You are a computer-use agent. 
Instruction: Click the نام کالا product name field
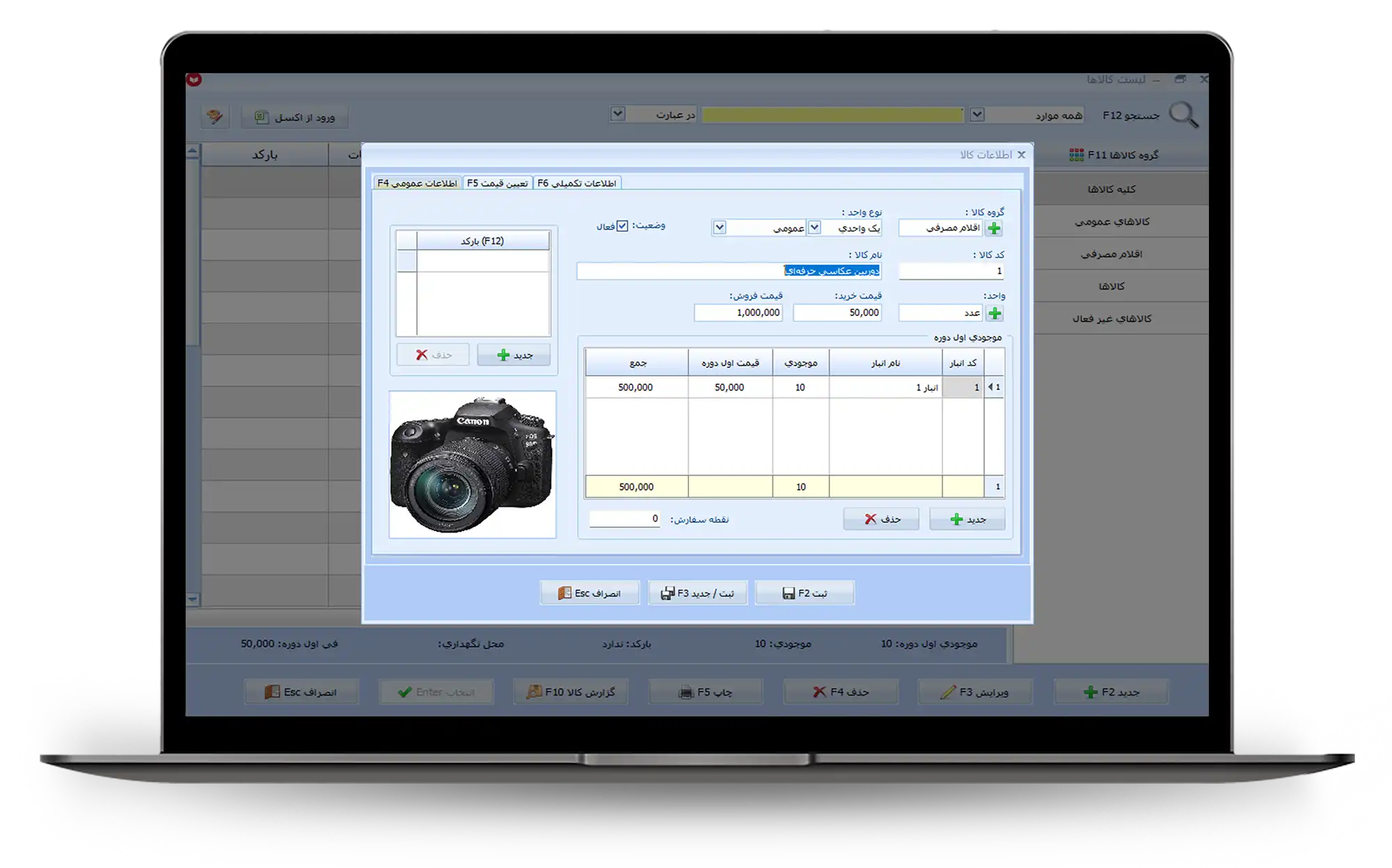coord(729,271)
